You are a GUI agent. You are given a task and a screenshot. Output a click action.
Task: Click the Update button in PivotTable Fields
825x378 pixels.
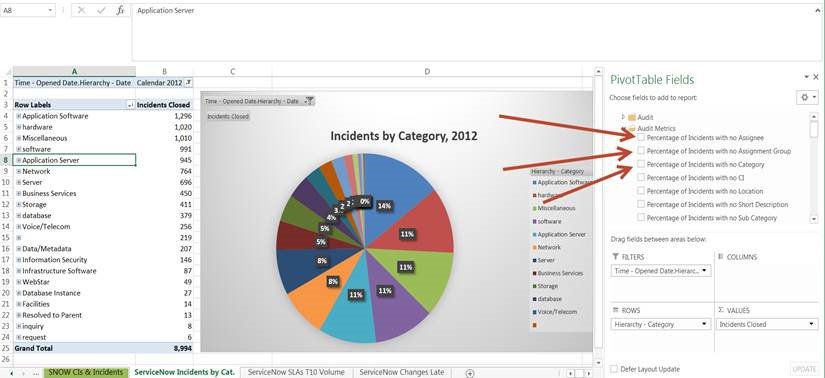pos(804,369)
